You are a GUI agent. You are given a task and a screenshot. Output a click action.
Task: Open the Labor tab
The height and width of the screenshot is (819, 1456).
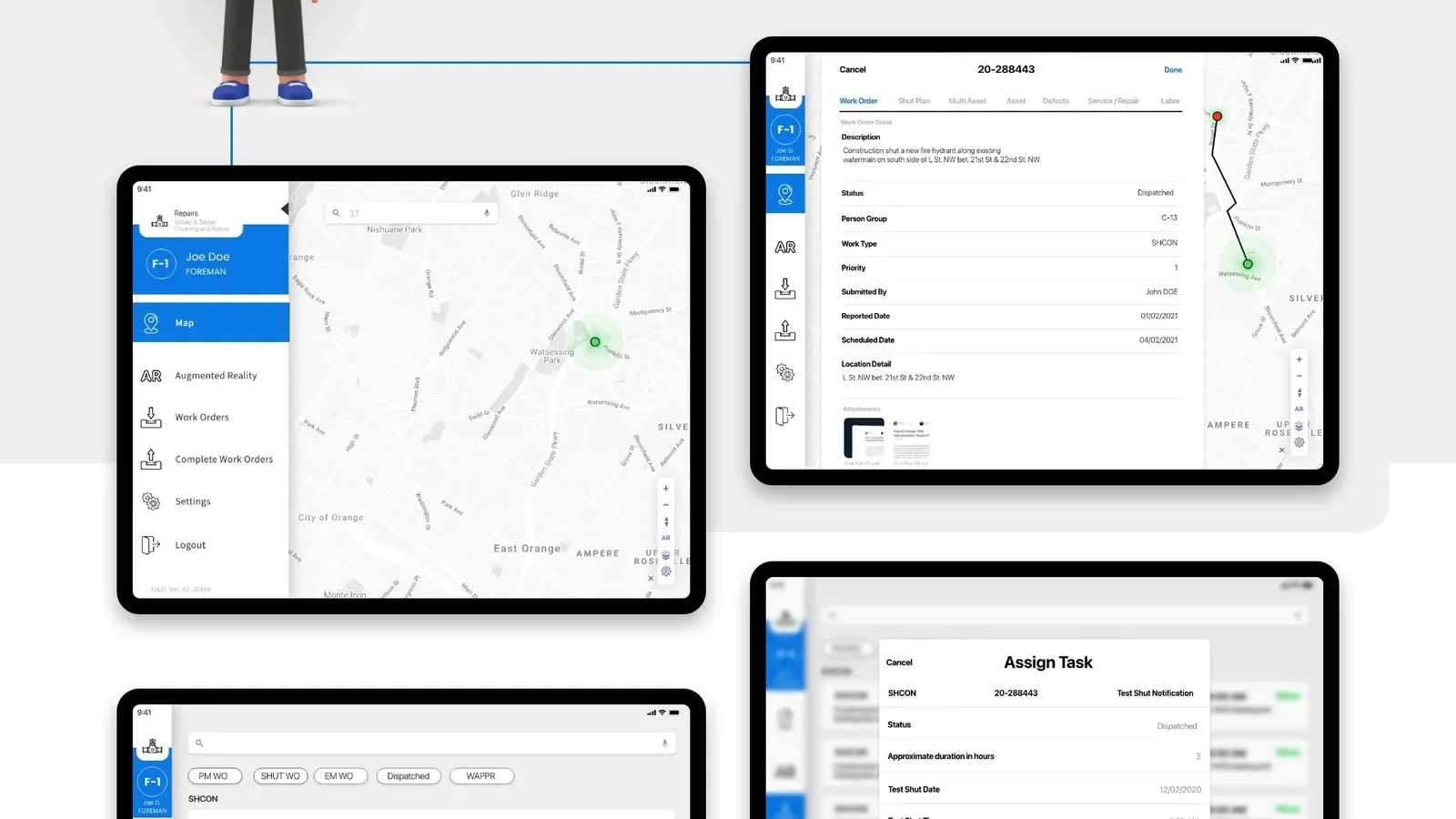pyautogui.click(x=1170, y=101)
